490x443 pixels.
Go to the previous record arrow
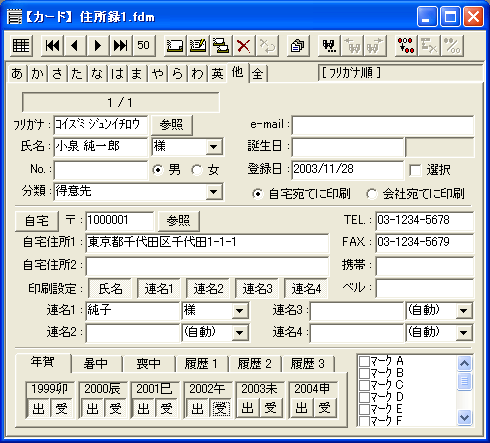75,45
